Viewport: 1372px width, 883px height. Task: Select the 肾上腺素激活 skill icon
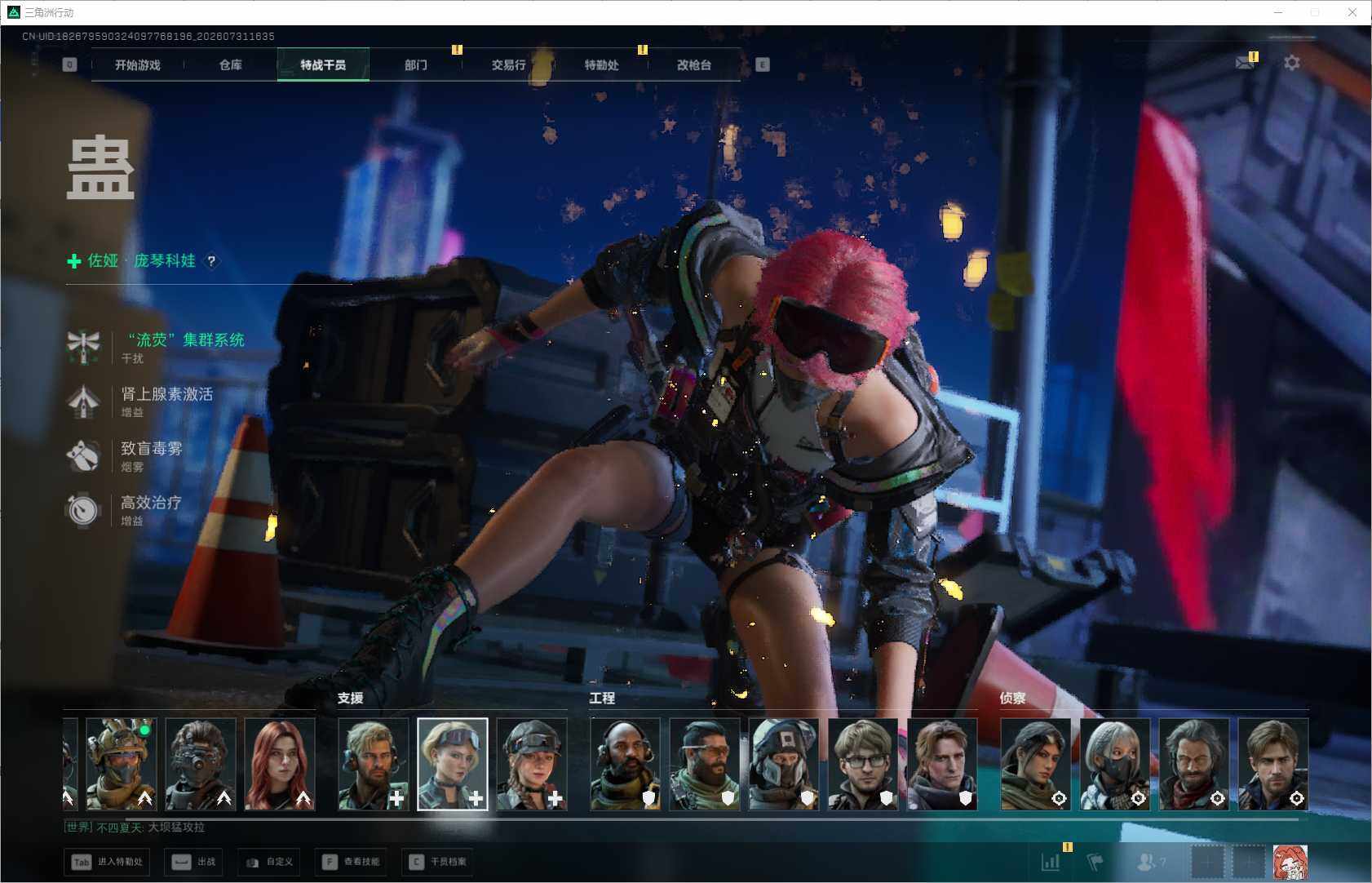tap(83, 402)
